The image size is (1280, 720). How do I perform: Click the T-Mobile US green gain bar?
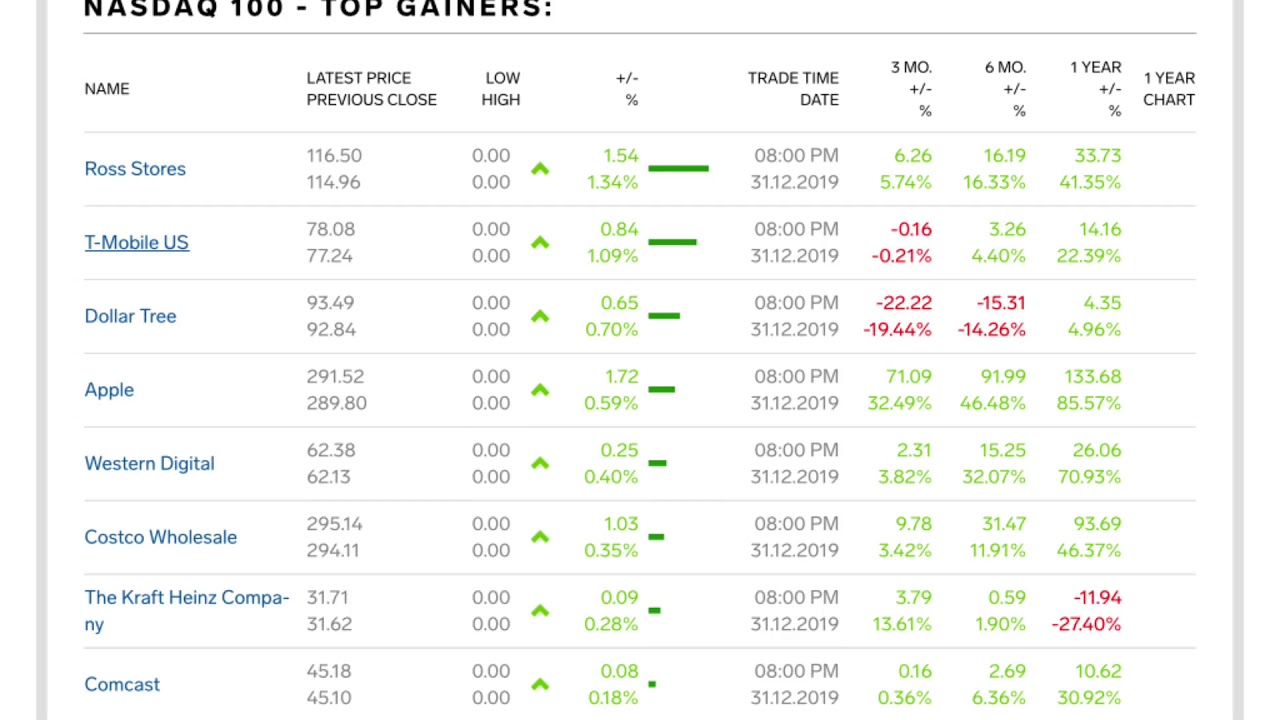[x=672, y=242]
